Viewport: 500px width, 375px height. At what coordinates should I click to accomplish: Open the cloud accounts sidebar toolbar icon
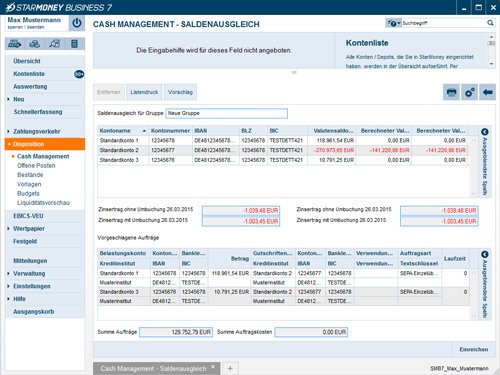34,44
